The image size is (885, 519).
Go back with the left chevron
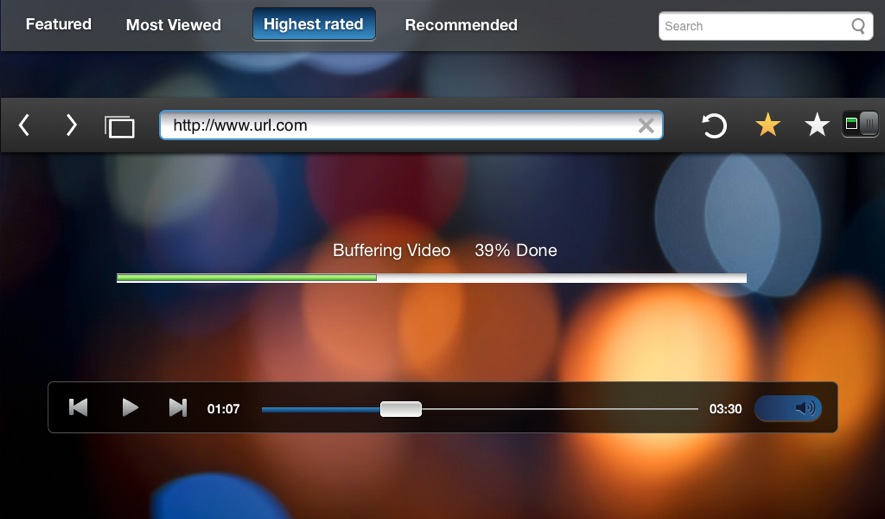coord(24,125)
